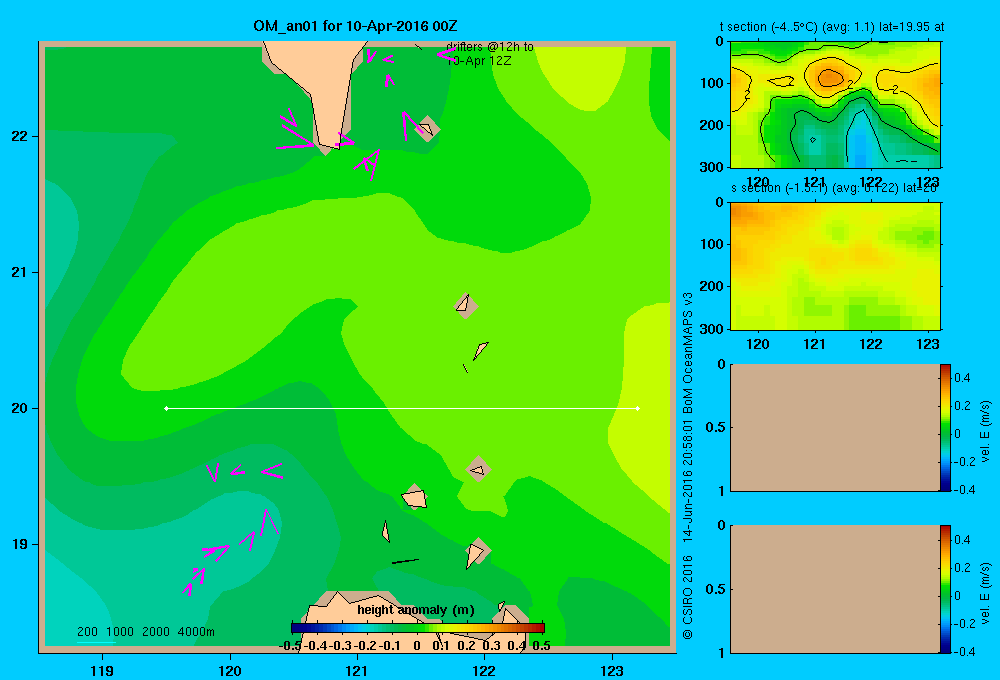Image resolution: width=1000 pixels, height=680 pixels.
Task: Click depth label 300 on t section axis
Action: click(x=714, y=168)
